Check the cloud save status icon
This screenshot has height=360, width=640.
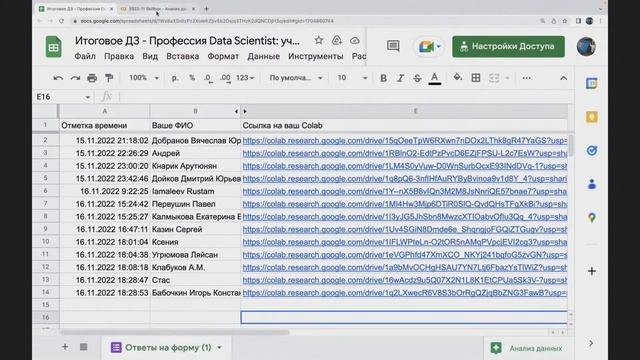coord(355,40)
